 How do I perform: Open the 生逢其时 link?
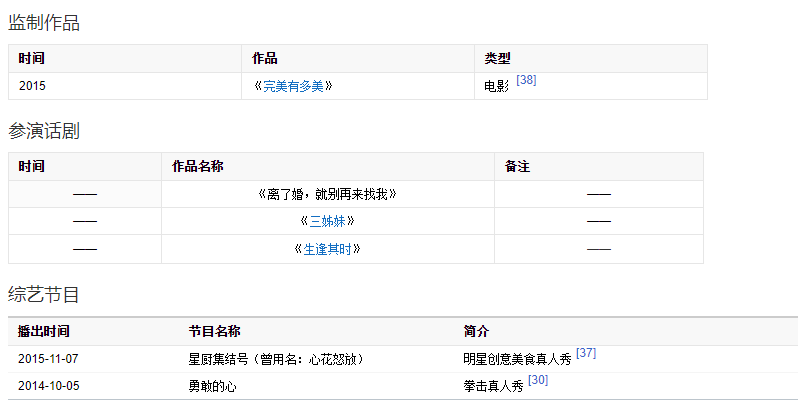point(328,249)
